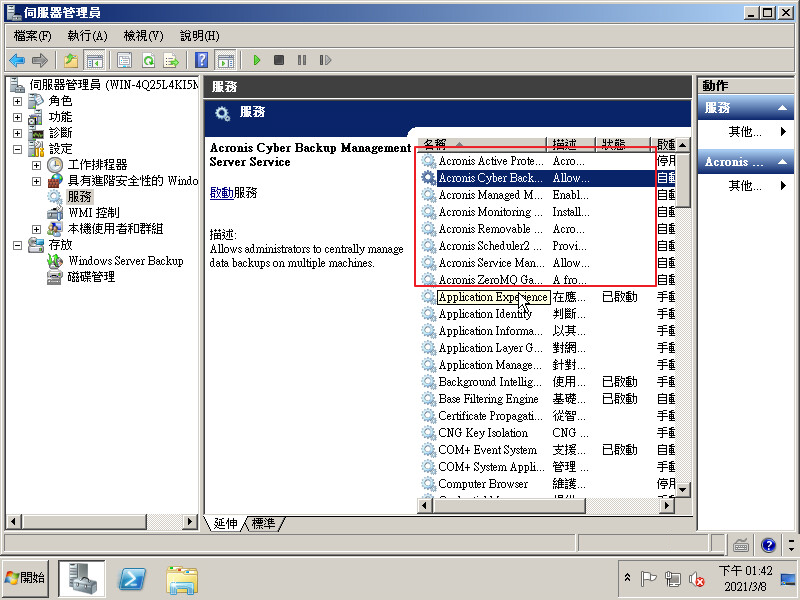Select Acronis Active Protection service row

coord(547,161)
